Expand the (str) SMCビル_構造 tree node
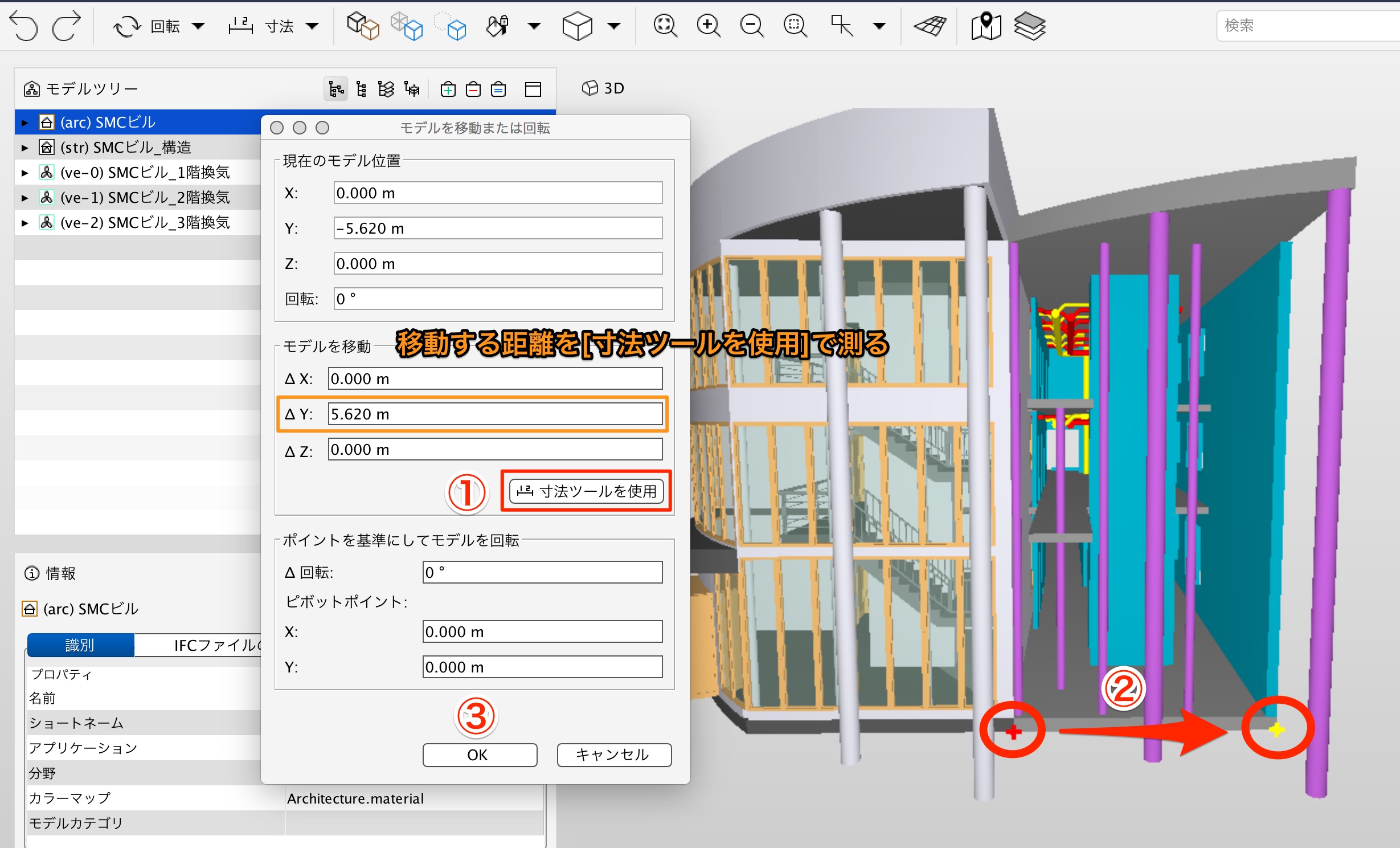 [x=24, y=148]
